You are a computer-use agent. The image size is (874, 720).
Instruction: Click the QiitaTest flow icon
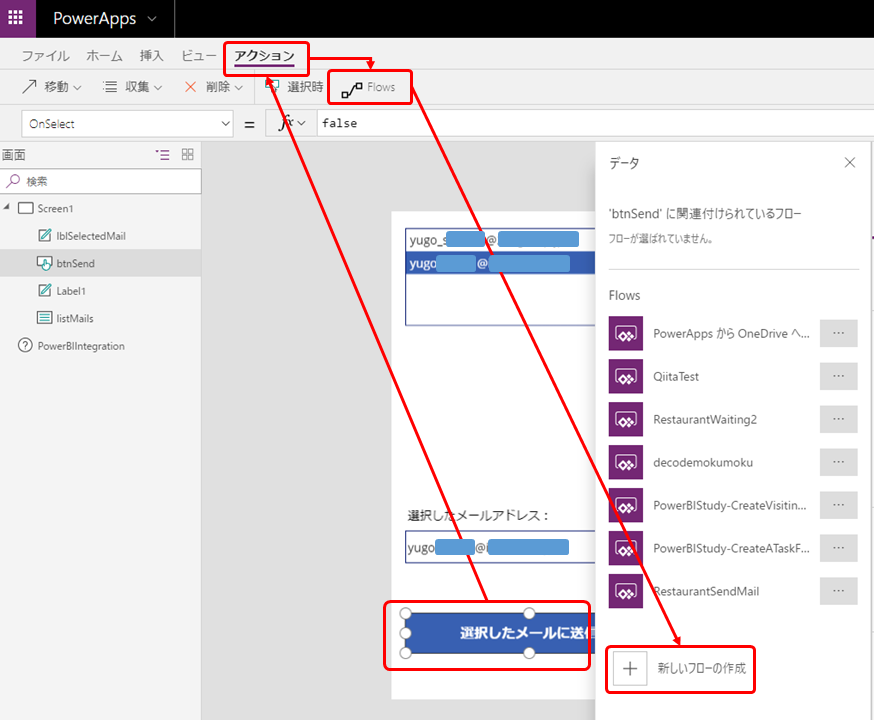(625, 376)
